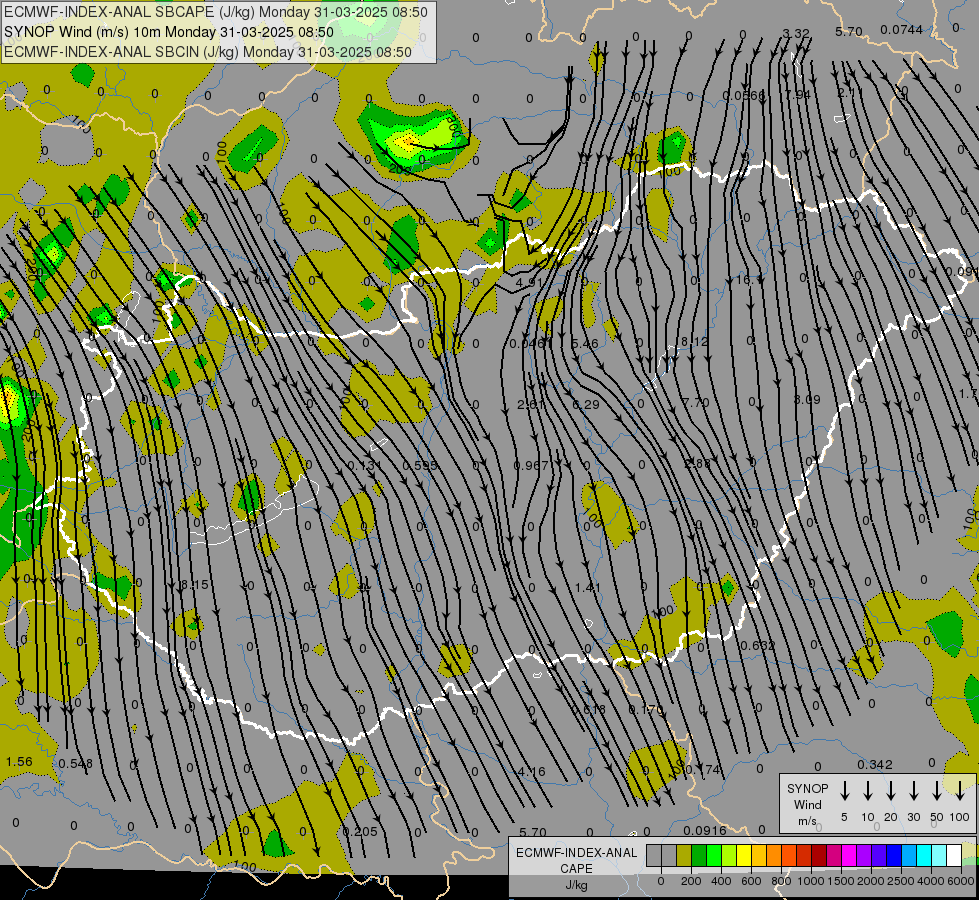
Task: Click the 'ECMWF-INDEX-ANAL CAPE' legend label
Action: 576,860
